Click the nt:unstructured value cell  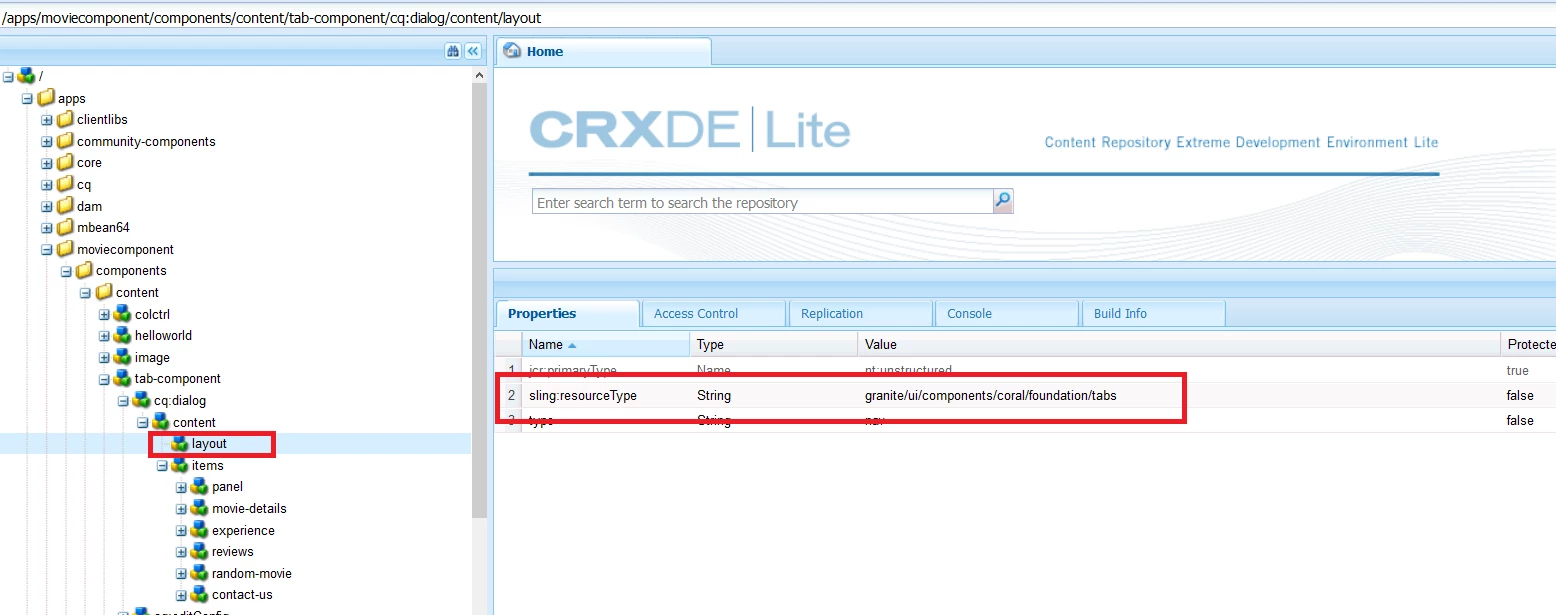(x=908, y=370)
